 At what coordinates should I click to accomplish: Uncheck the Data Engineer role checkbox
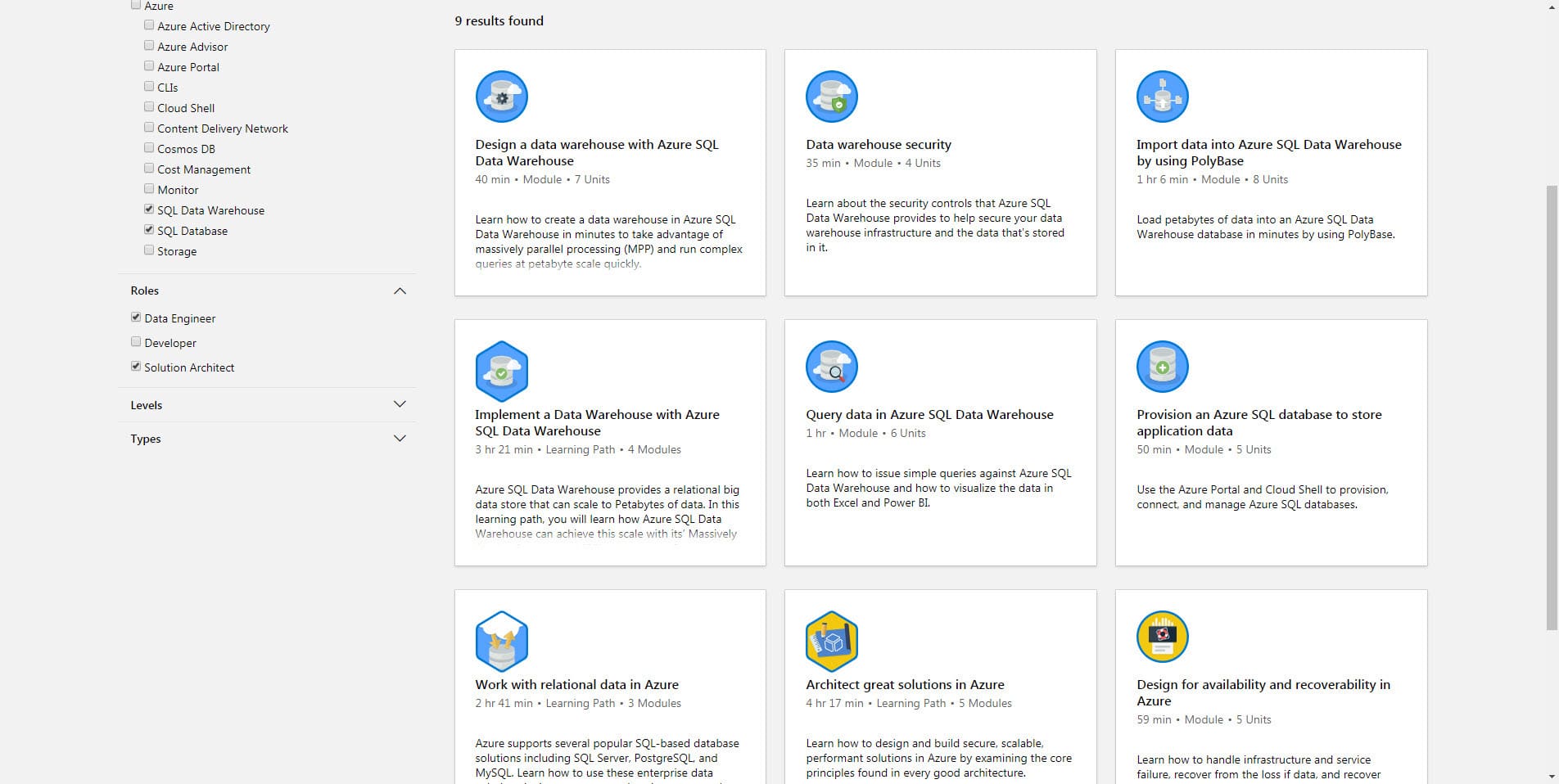136,318
